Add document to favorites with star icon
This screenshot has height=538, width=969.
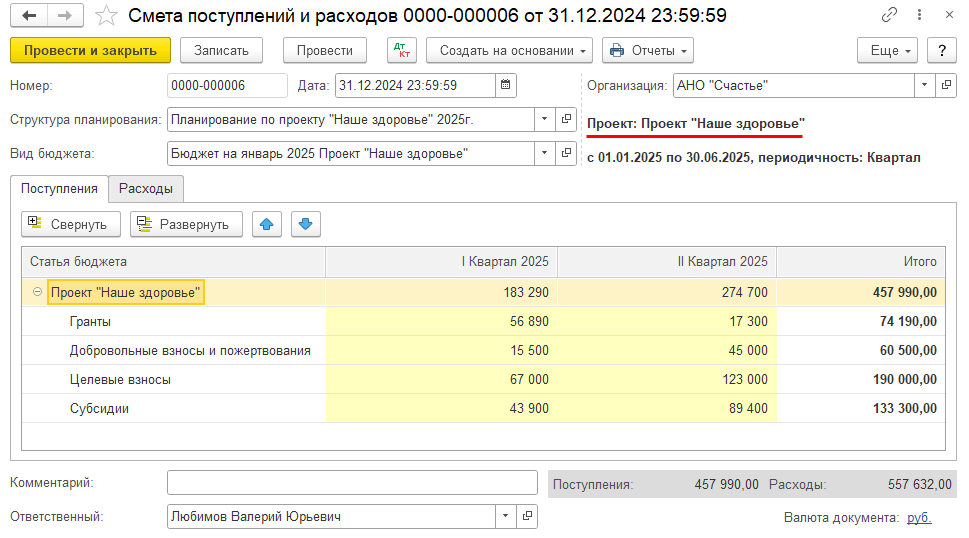pyautogui.click(x=104, y=16)
